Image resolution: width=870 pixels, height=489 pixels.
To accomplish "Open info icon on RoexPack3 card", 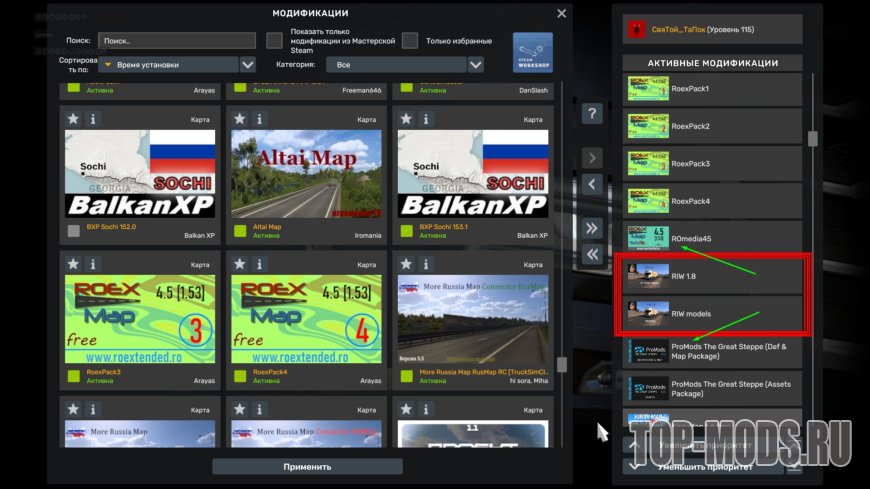I will [93, 264].
